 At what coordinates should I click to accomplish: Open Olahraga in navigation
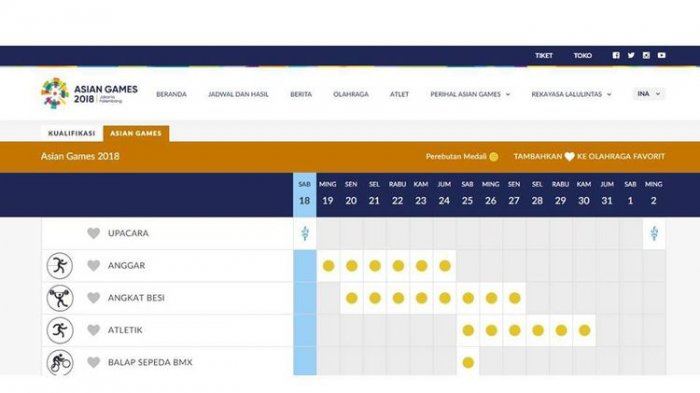click(x=351, y=94)
